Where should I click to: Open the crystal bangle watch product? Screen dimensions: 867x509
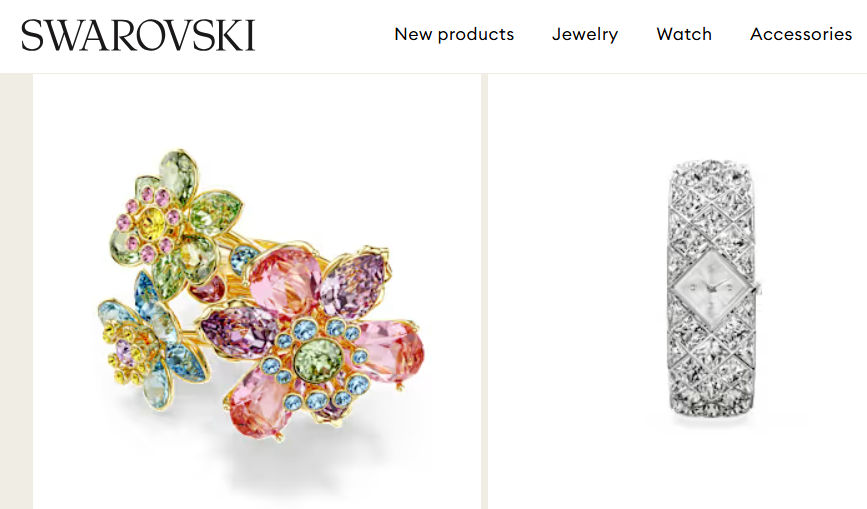pyautogui.click(x=677, y=291)
